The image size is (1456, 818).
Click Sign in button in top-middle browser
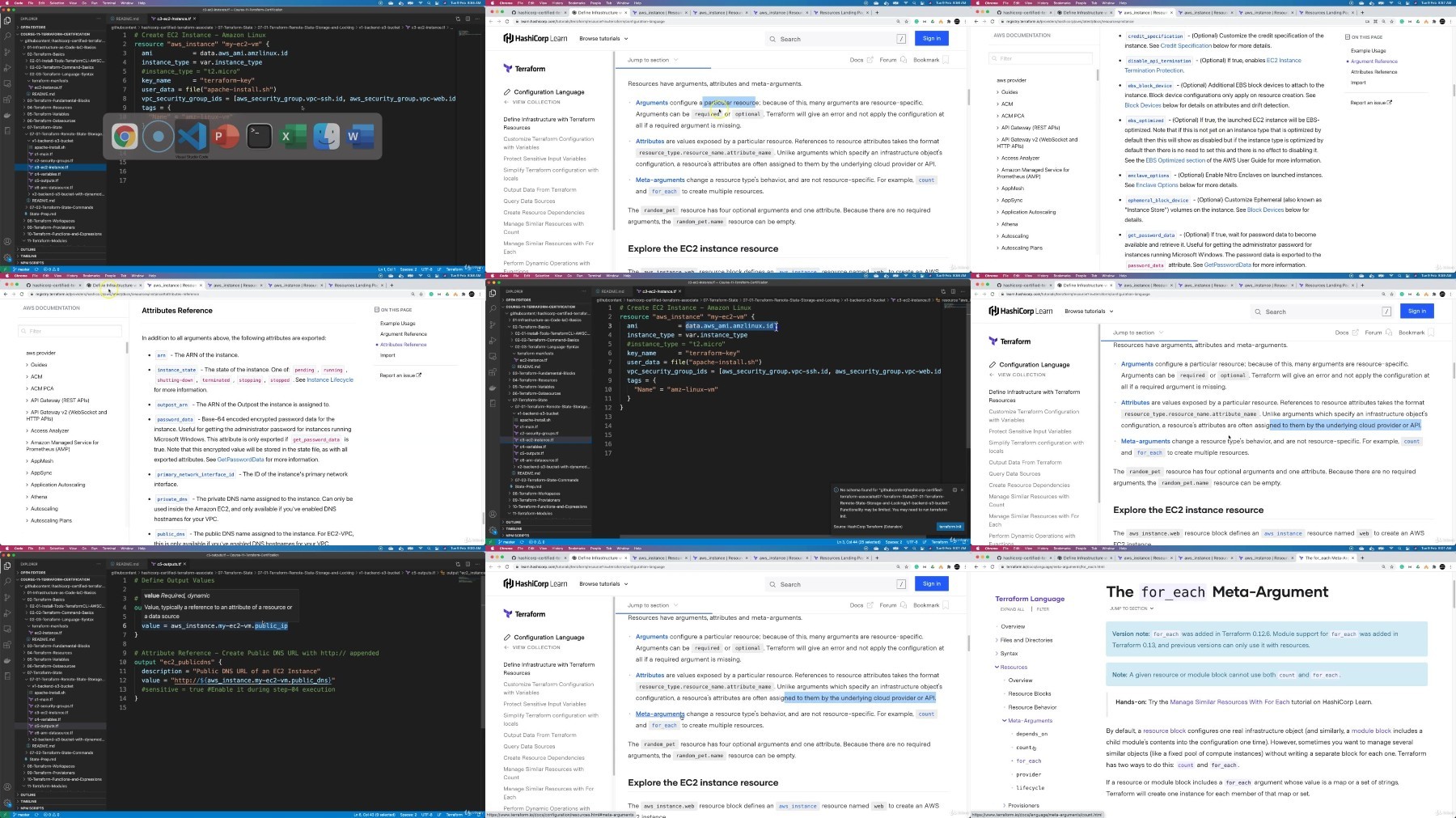[x=932, y=38]
